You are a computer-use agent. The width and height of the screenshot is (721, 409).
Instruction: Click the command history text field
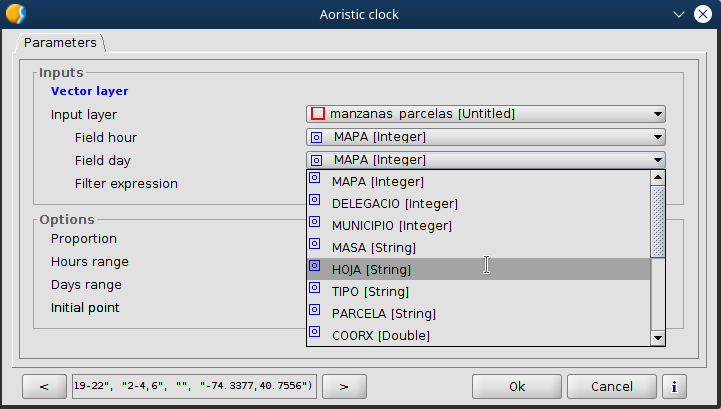(x=195, y=385)
